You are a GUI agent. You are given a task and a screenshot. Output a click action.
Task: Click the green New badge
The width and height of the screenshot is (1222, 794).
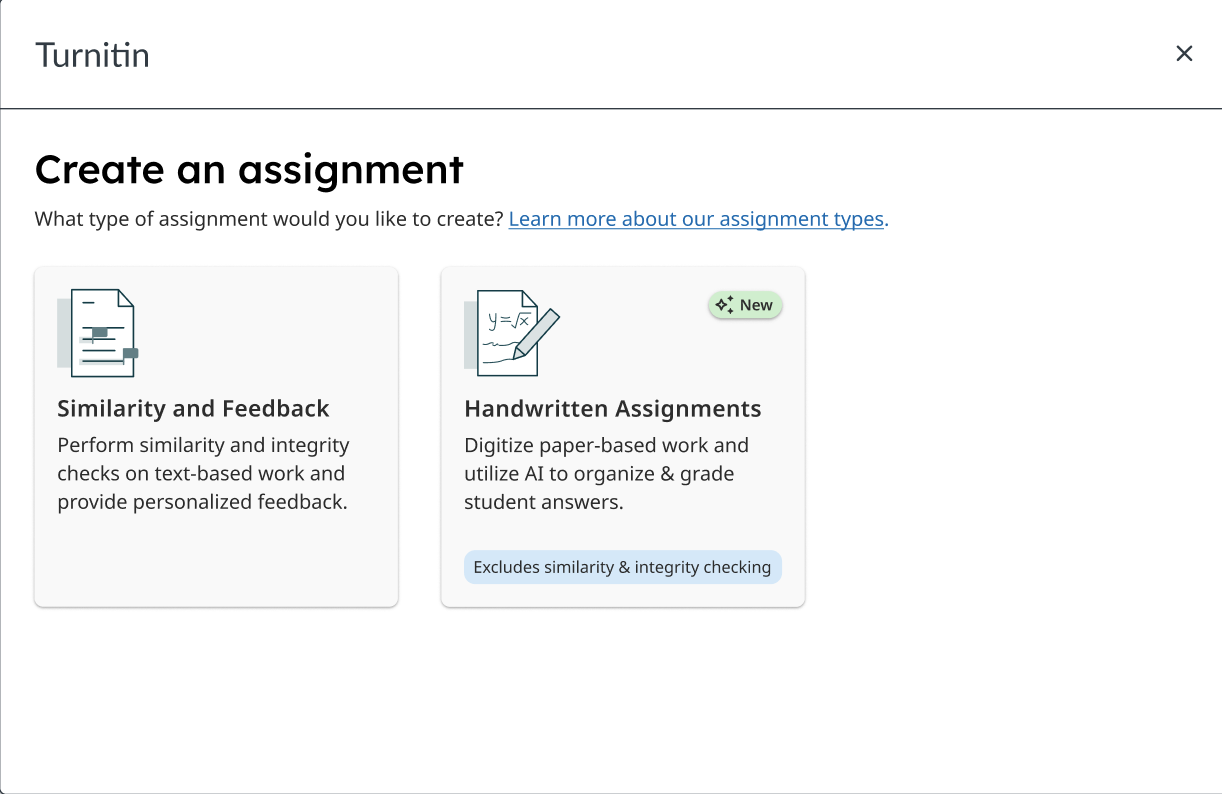[745, 305]
